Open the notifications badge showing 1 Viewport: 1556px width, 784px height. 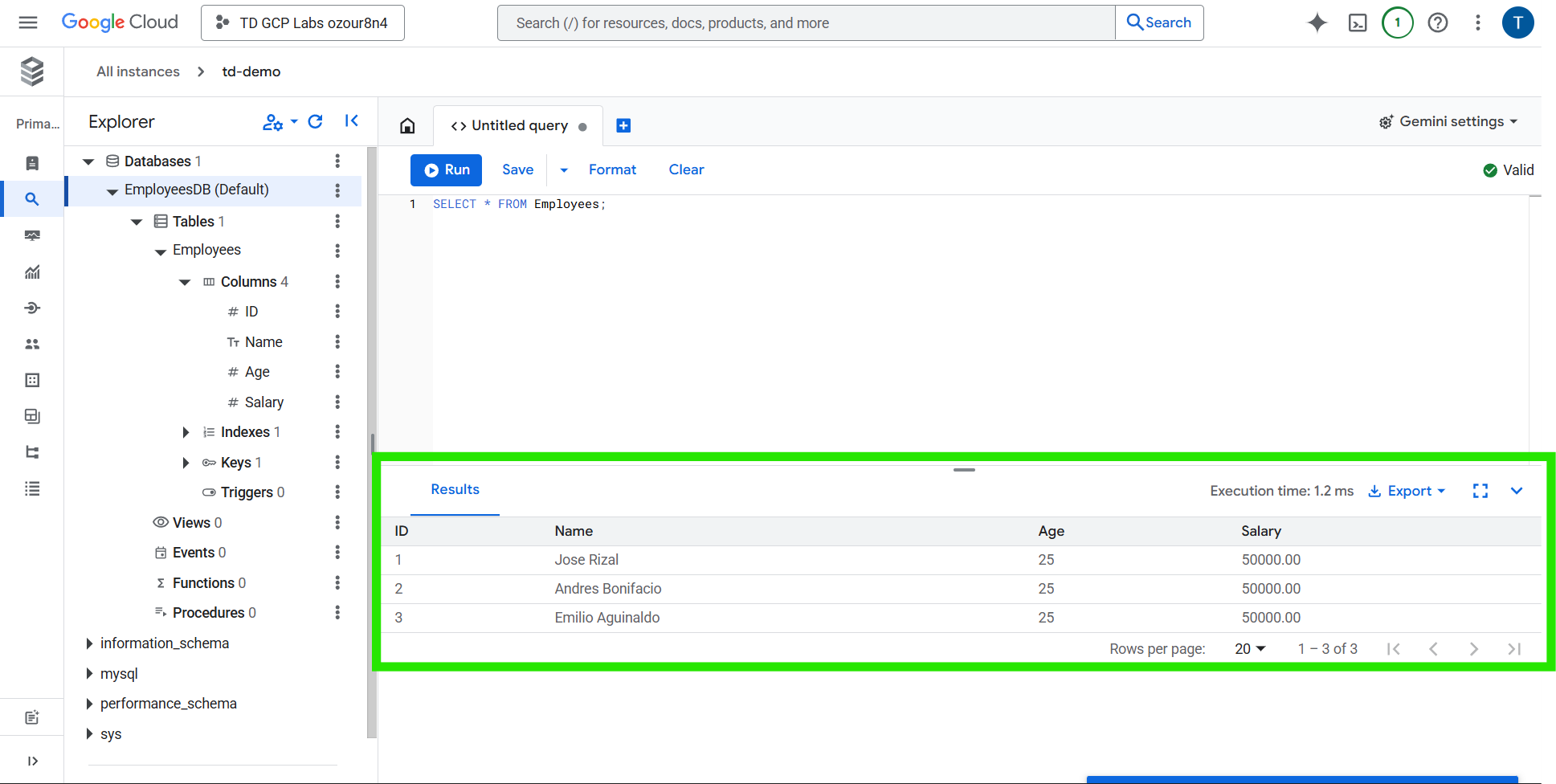click(x=1398, y=22)
